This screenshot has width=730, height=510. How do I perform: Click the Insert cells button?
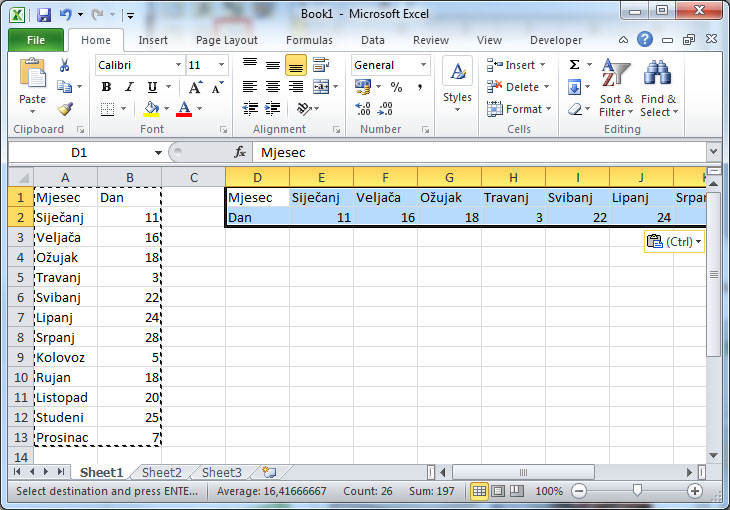(x=515, y=65)
